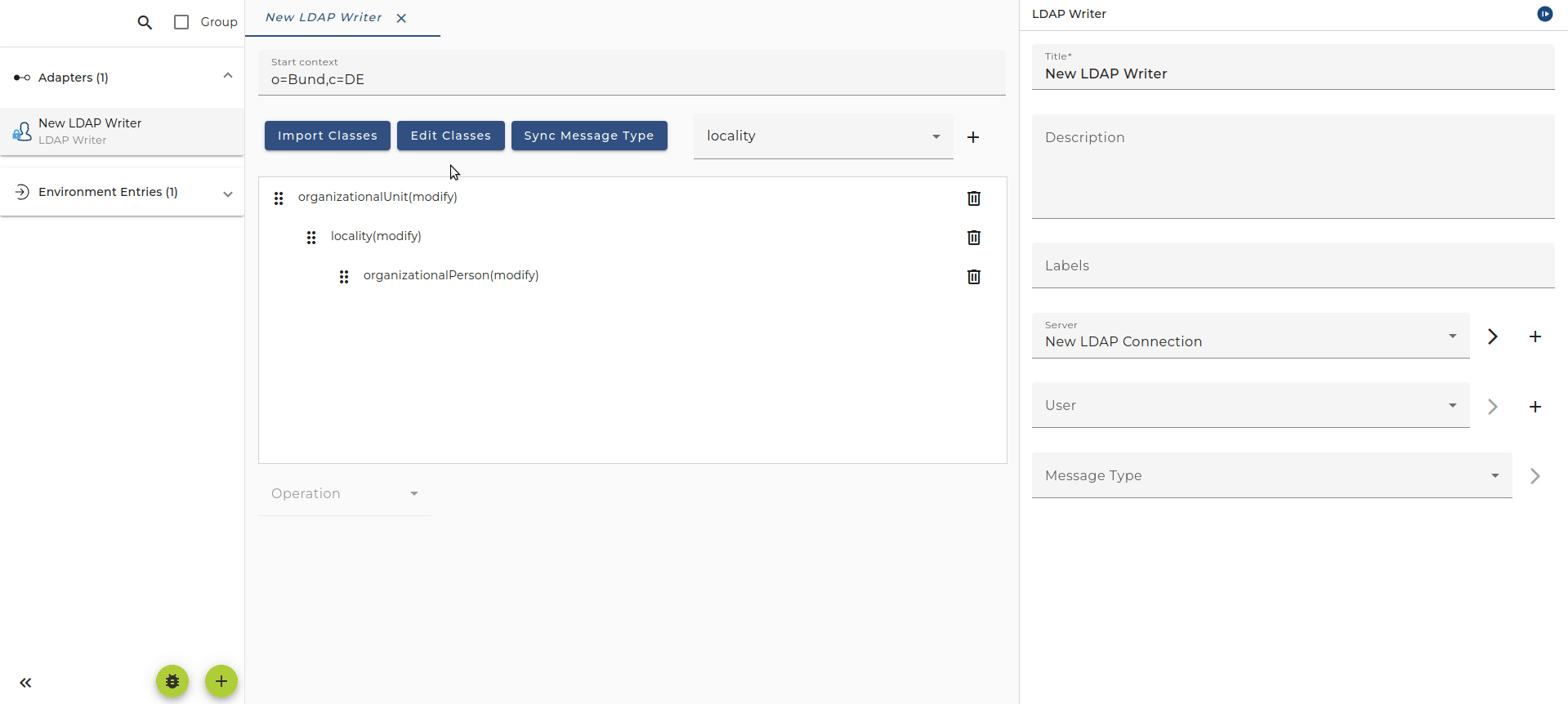
Task: Select the organizationalPerson(modify) row text
Action: coord(451,275)
